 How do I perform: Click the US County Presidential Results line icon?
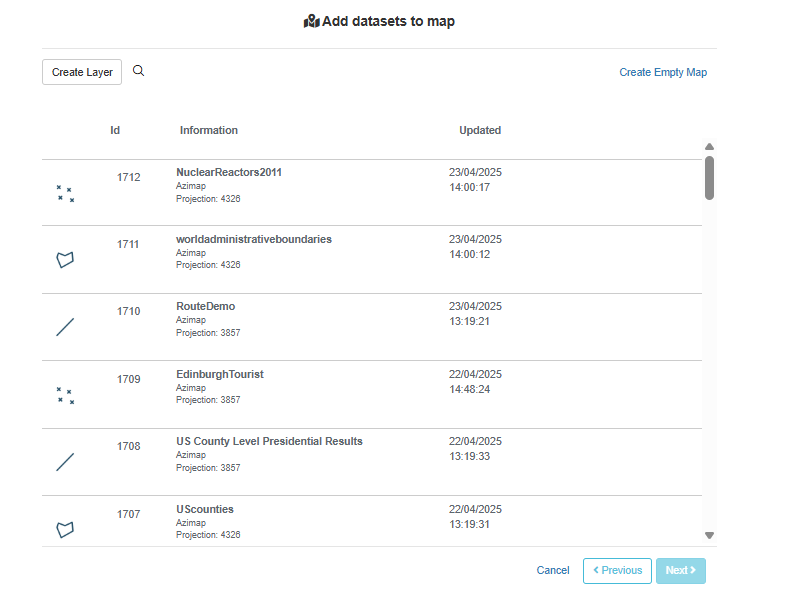click(x=65, y=462)
